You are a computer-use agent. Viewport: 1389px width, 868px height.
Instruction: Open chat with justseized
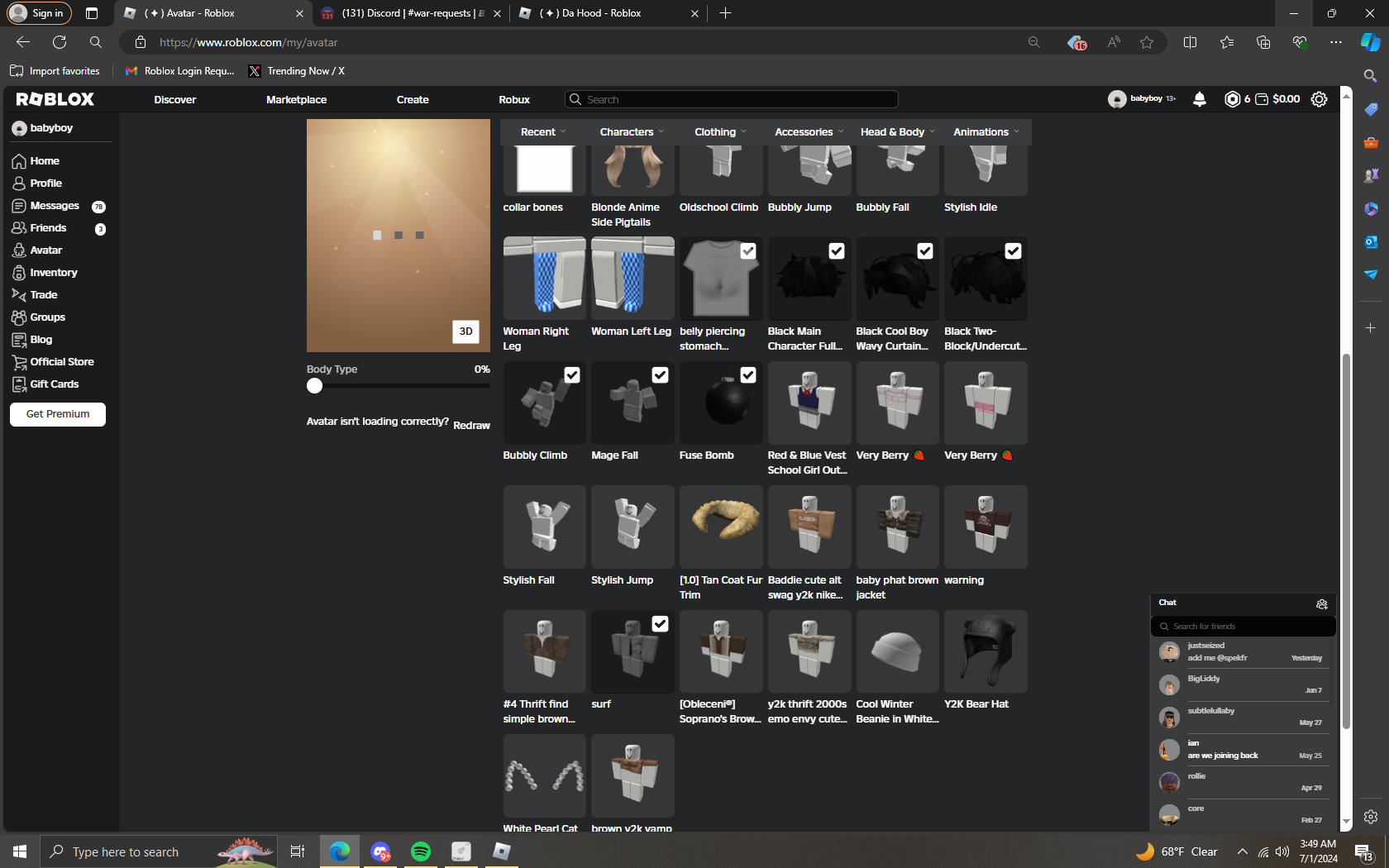pos(1243,652)
